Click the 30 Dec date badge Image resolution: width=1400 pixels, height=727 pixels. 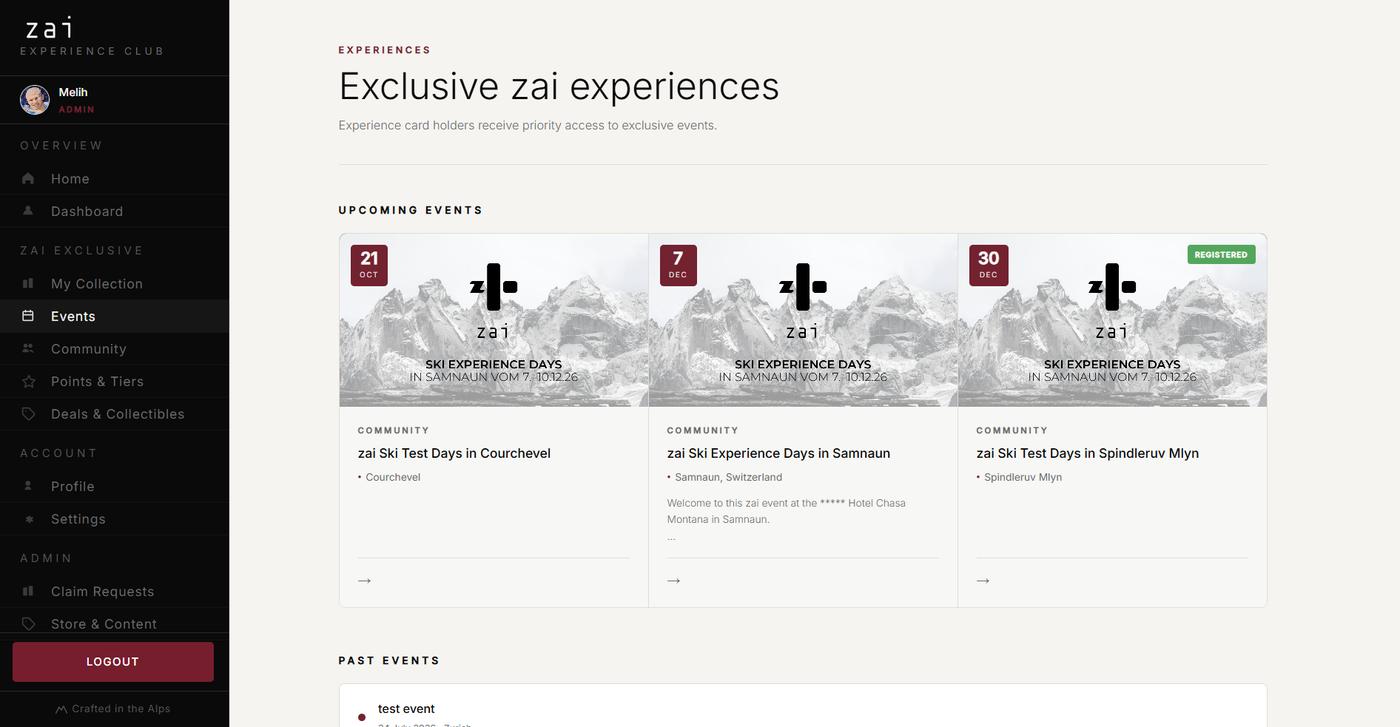click(988, 265)
